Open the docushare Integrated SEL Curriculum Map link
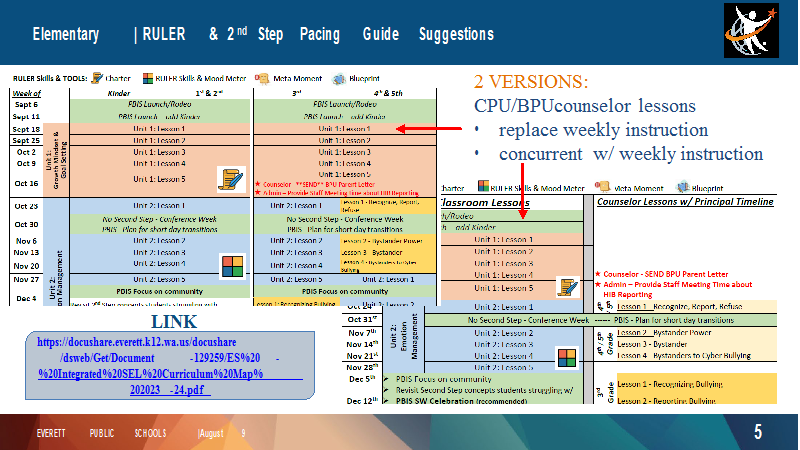Viewport: 800px width, 450px height. pyautogui.click(x=169, y=366)
